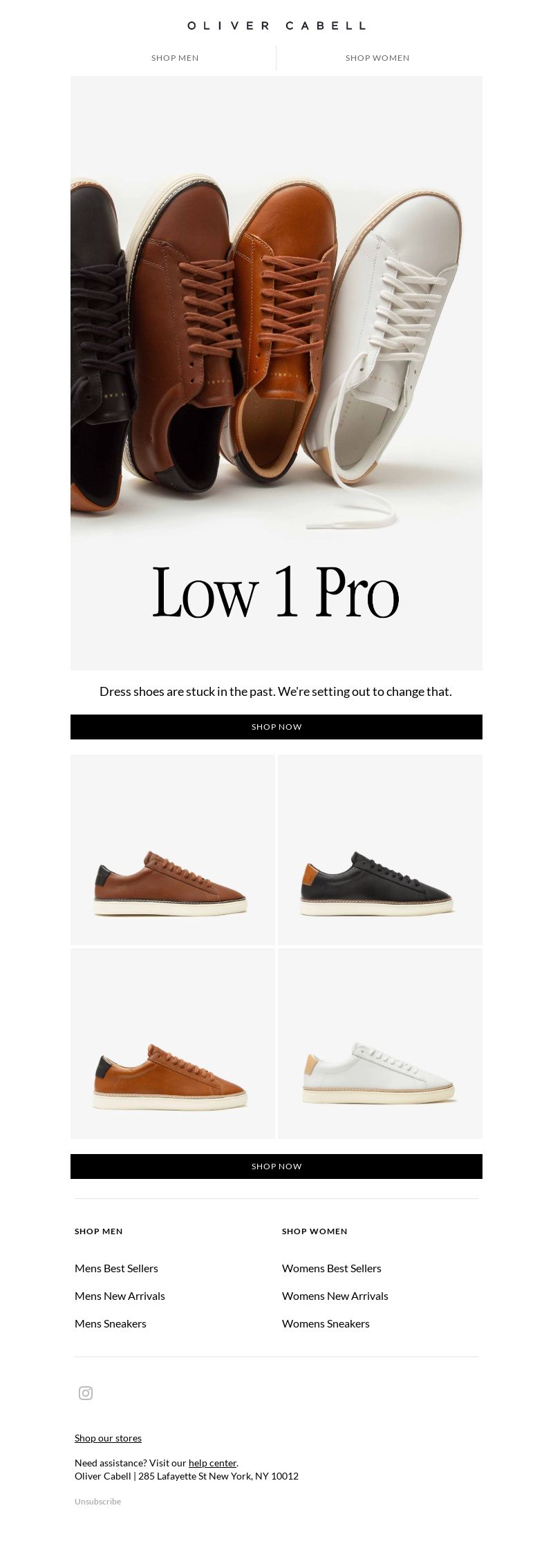The height and width of the screenshot is (1568, 553).
Task: Select the SHOP WOMEN top navigation
Action: coord(377,58)
